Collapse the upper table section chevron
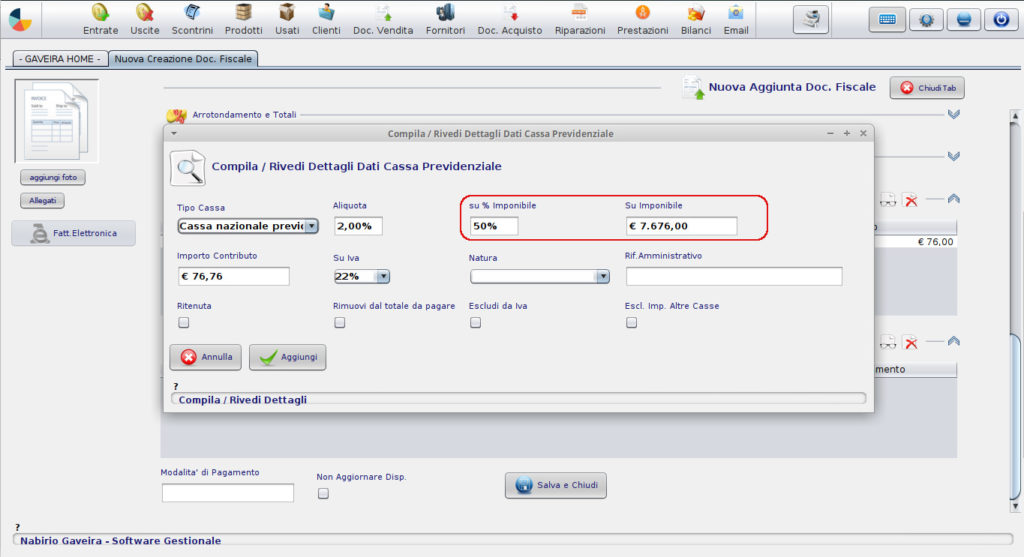Screen dimensions: 1024x557 point(953,199)
